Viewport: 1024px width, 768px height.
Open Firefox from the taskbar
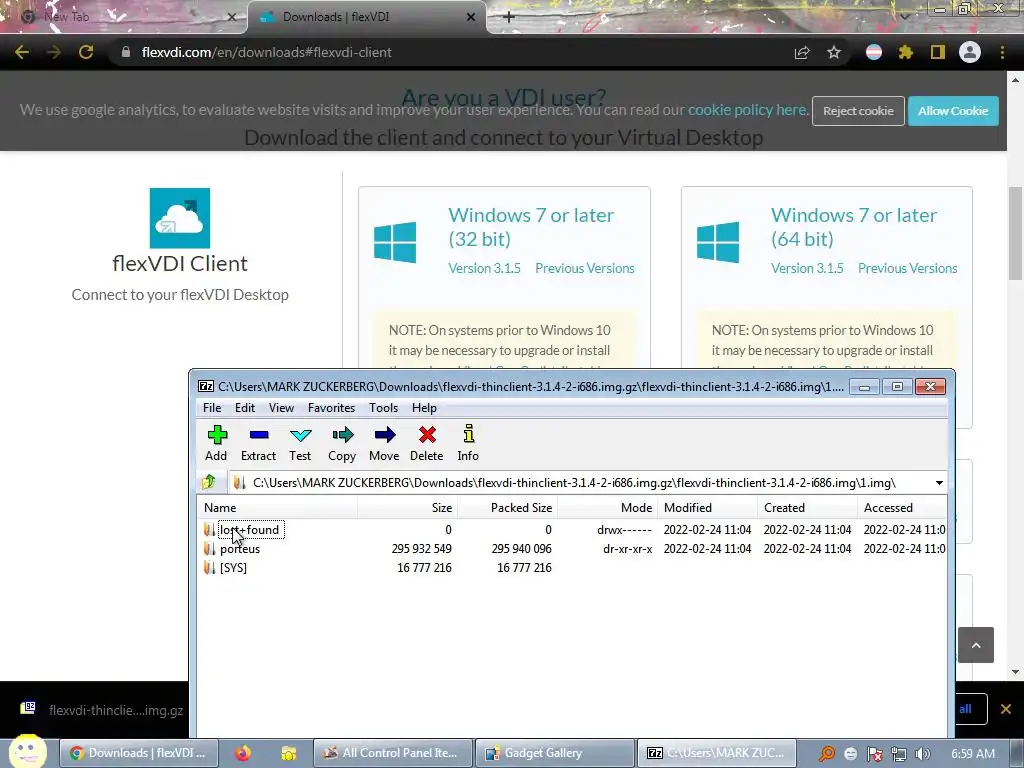(243, 753)
